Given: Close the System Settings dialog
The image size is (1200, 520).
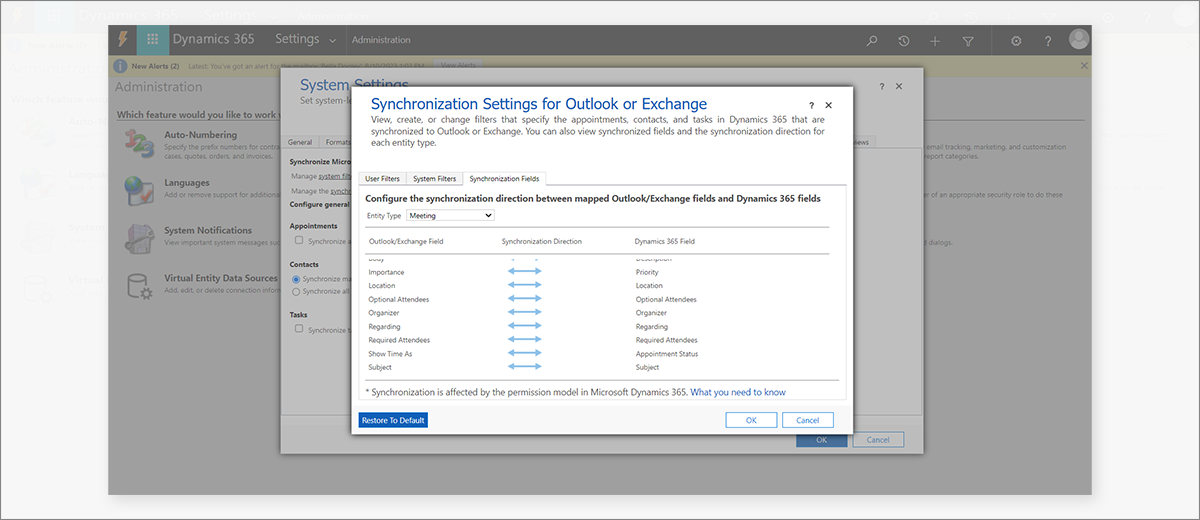Looking at the screenshot, I should pyautogui.click(x=899, y=87).
